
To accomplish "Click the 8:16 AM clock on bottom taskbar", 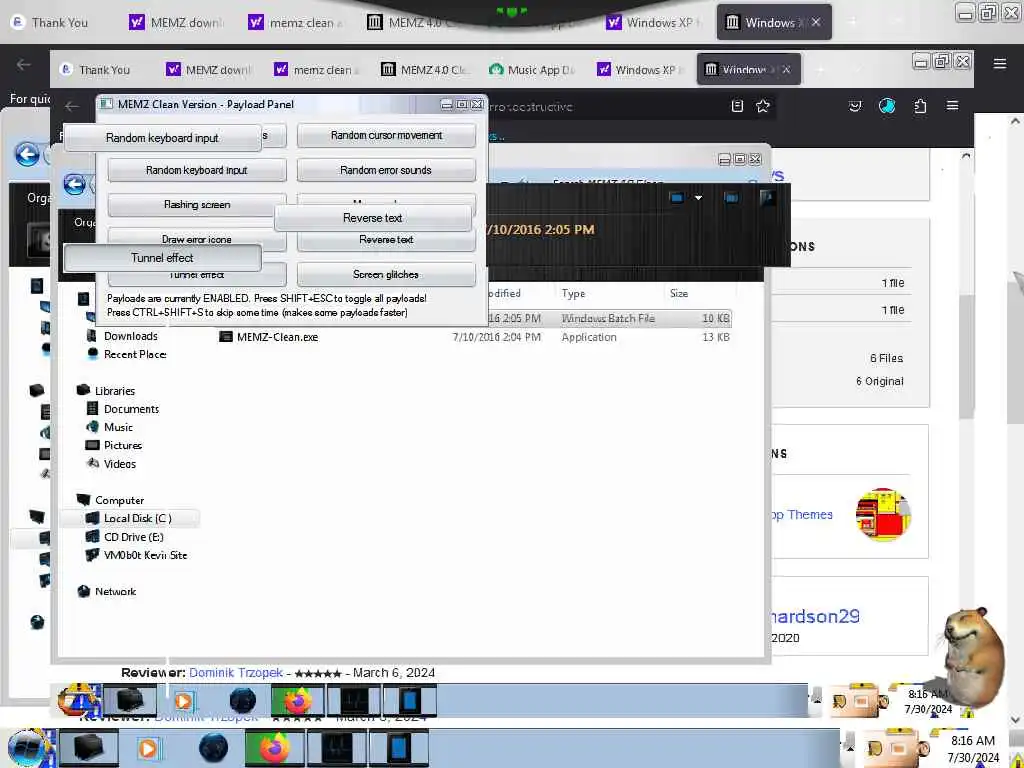I will click(x=973, y=741).
